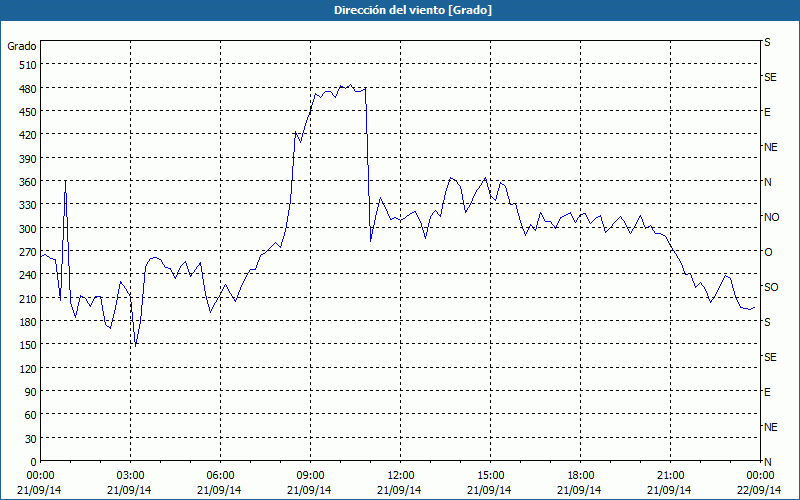
Task: Pick the 270 degree label
Action: (28, 252)
